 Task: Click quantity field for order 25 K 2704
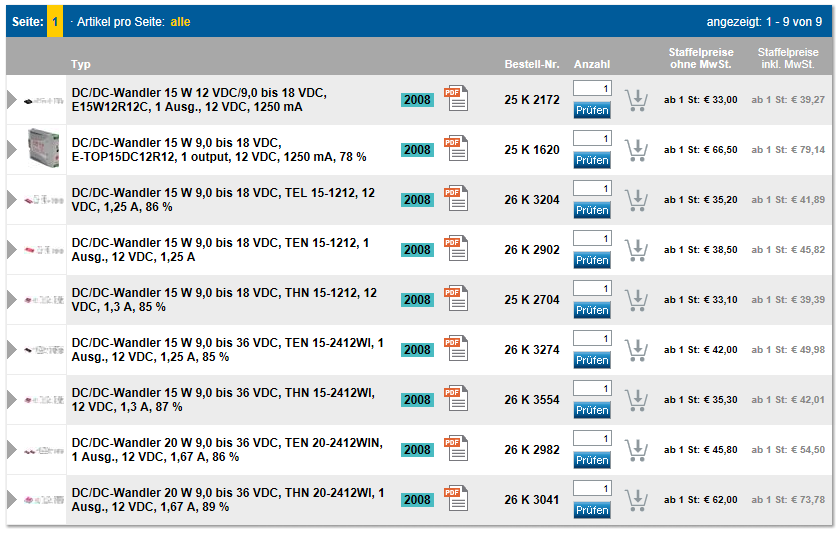coord(592,288)
